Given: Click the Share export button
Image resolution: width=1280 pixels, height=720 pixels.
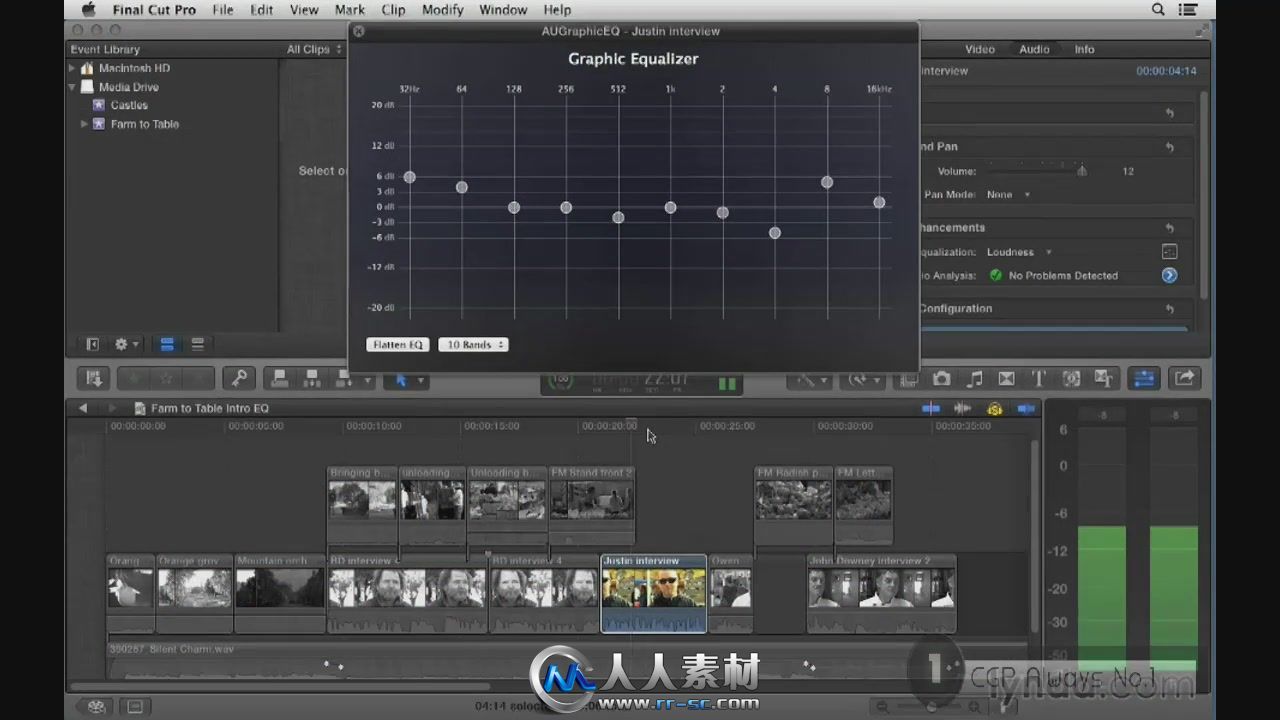Looking at the screenshot, I should point(1184,378).
